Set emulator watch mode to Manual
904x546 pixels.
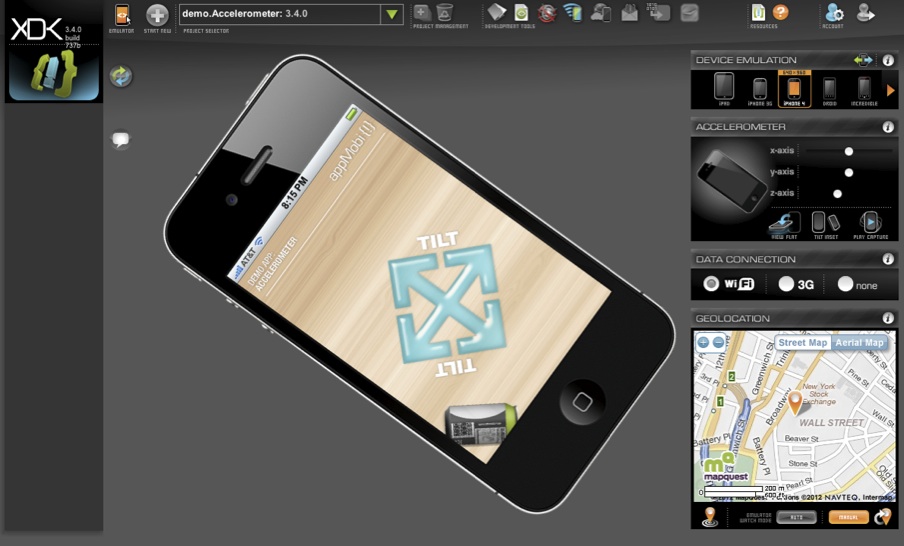[848, 517]
